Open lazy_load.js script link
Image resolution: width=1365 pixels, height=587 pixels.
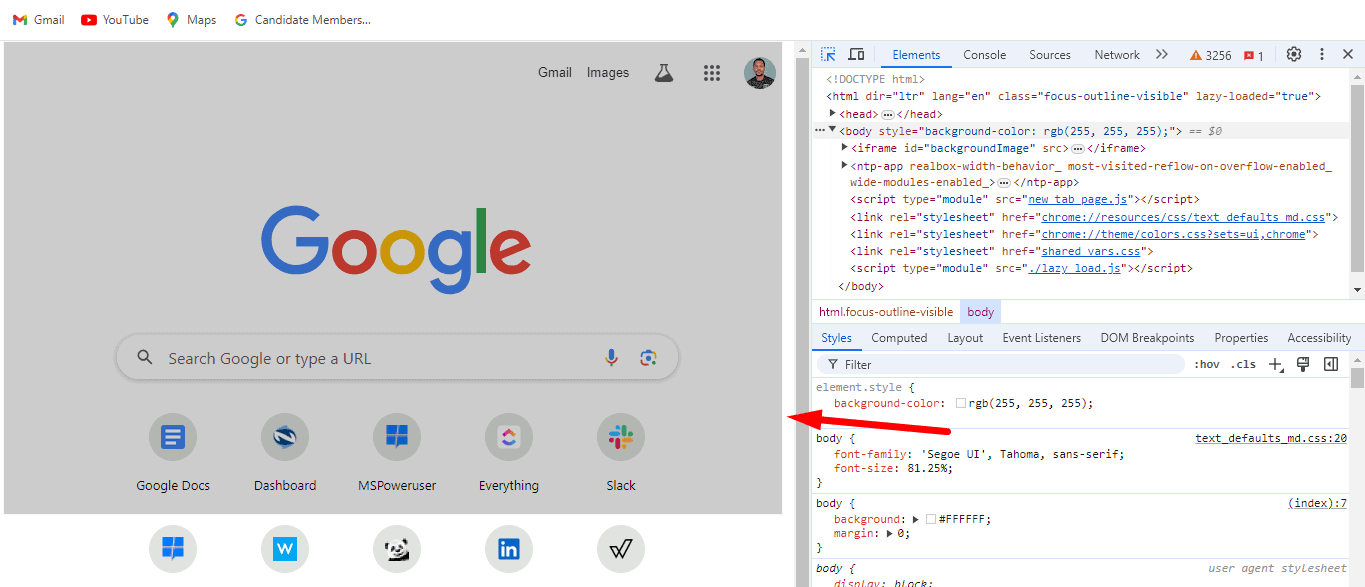pos(1074,268)
